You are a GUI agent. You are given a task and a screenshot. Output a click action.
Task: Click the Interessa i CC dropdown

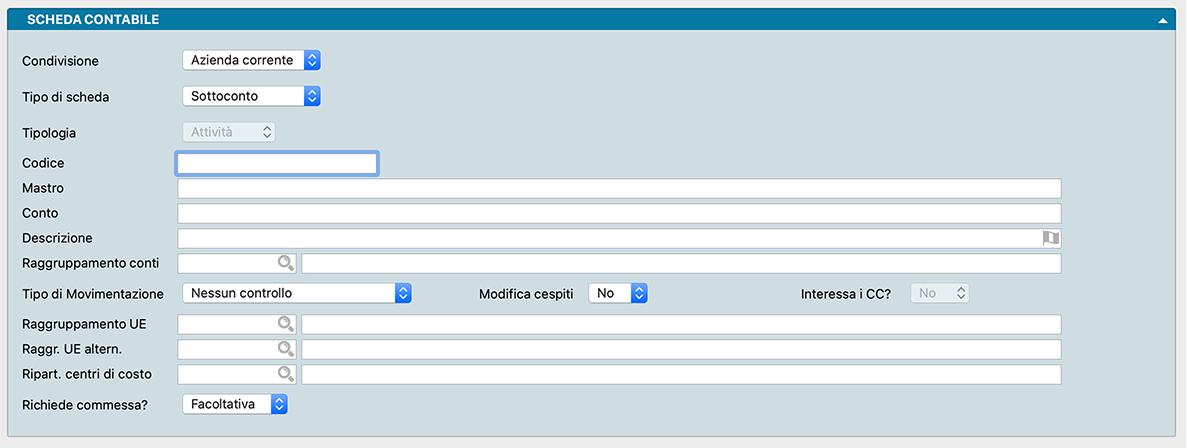tap(940, 293)
